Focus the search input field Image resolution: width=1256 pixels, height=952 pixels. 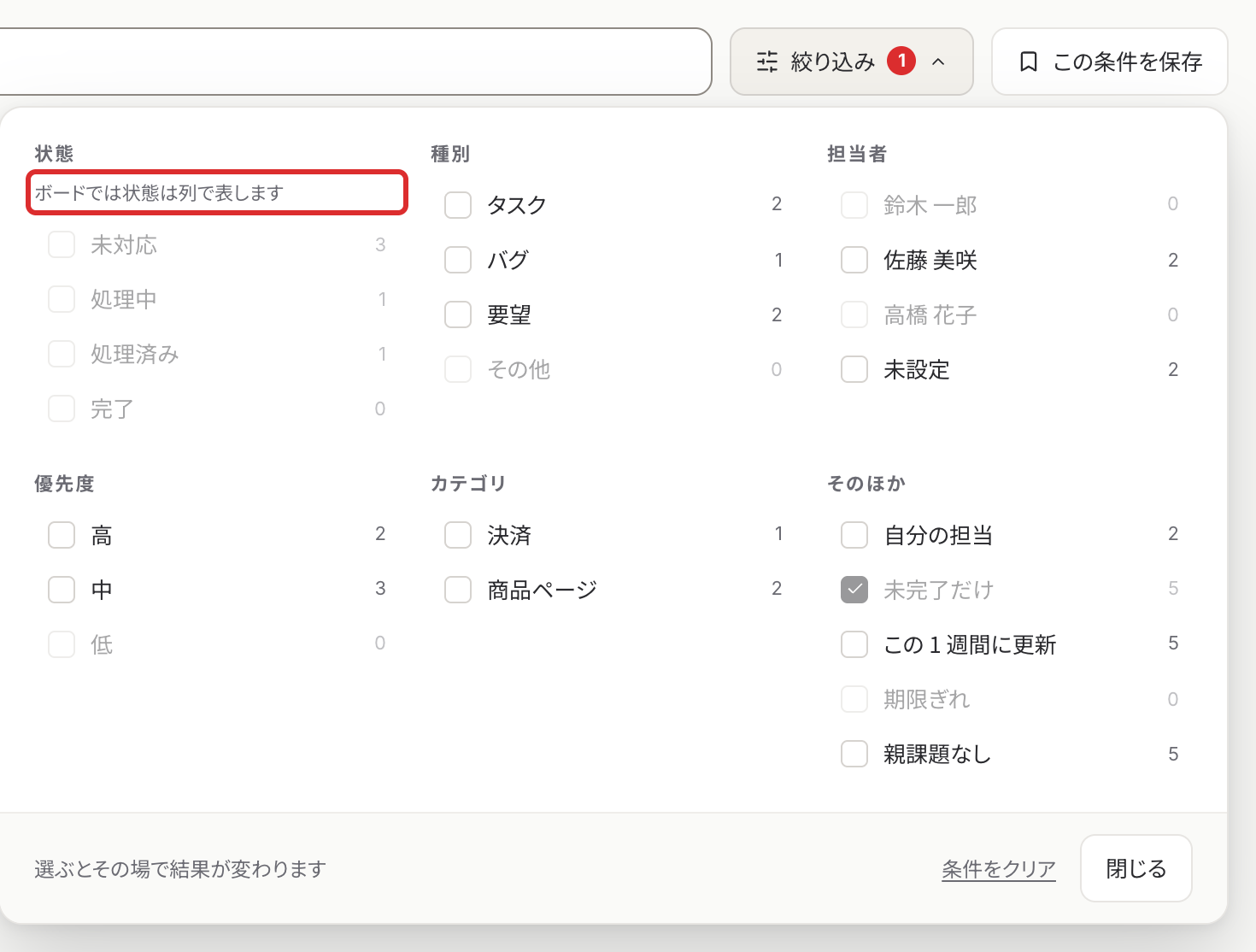(x=355, y=62)
